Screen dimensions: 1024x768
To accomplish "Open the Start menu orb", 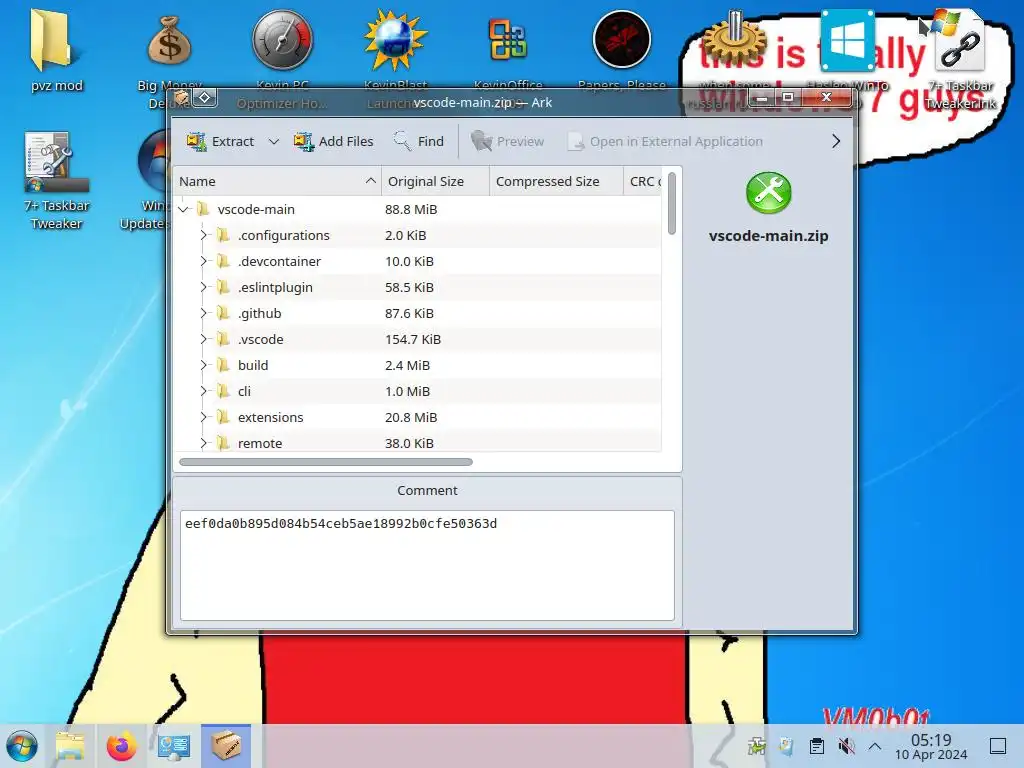I will tap(22, 746).
